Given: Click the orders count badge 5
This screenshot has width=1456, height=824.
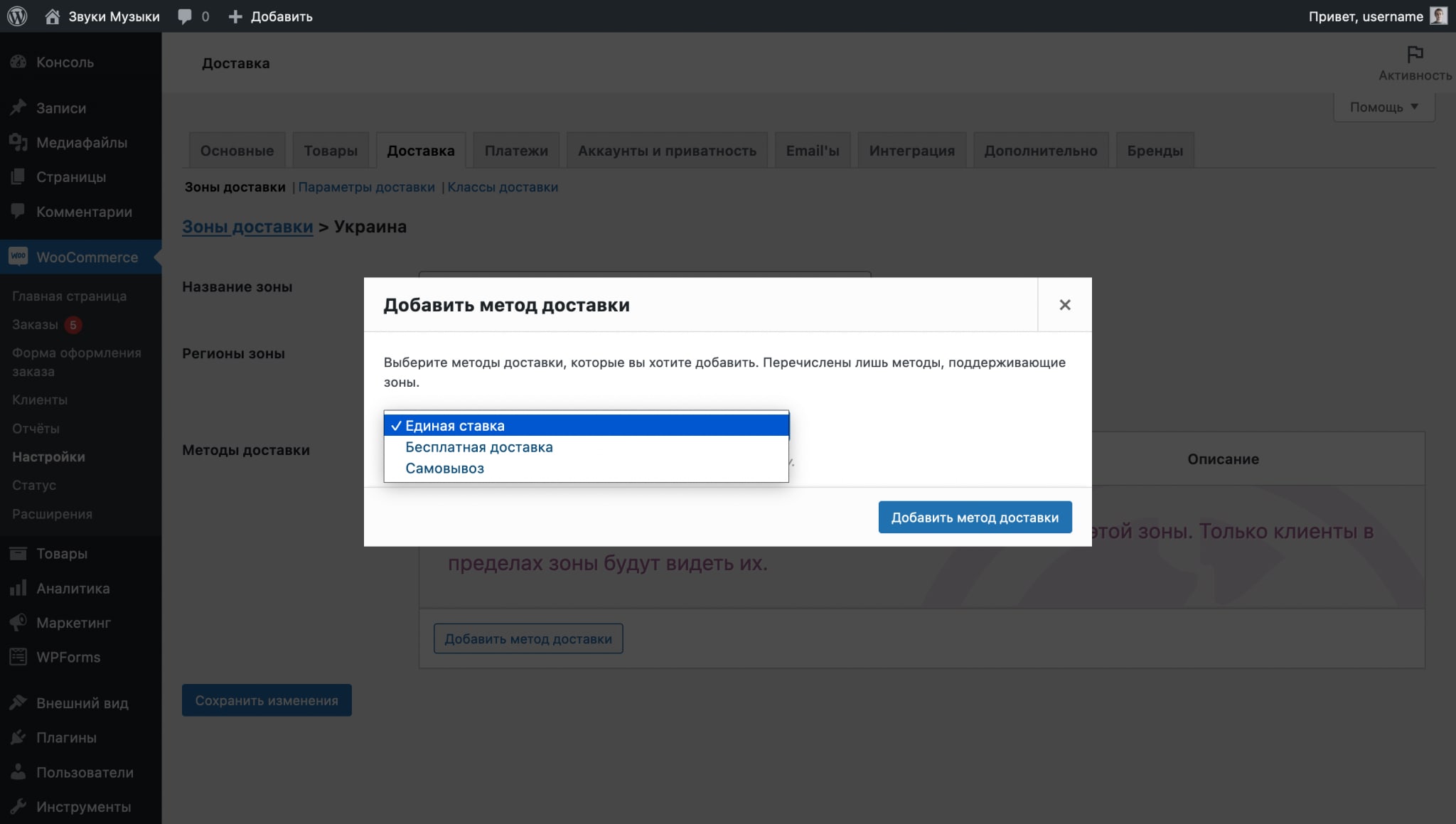Looking at the screenshot, I should [x=73, y=325].
